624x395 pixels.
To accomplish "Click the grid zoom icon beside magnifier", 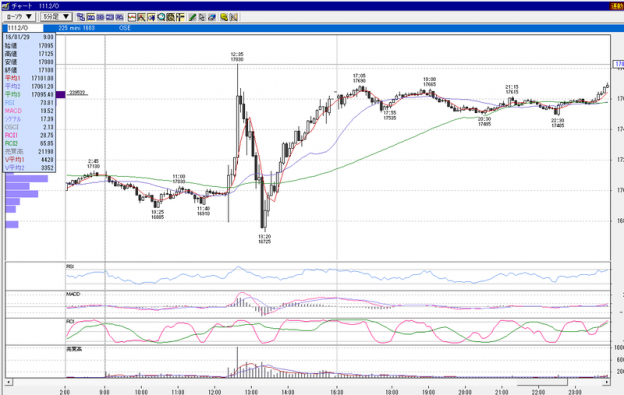I will click(x=171, y=17).
